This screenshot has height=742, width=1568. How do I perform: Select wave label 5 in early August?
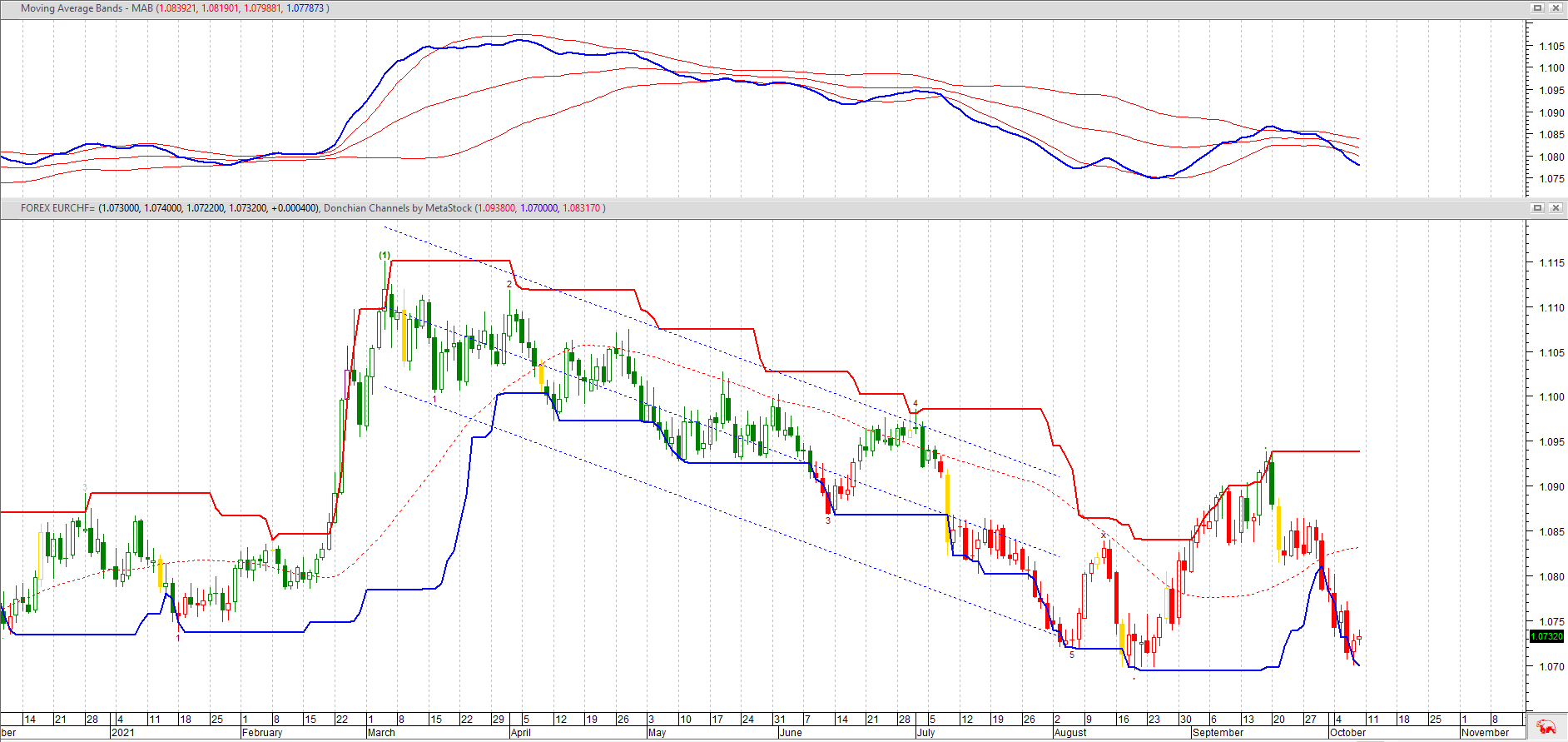1072,655
